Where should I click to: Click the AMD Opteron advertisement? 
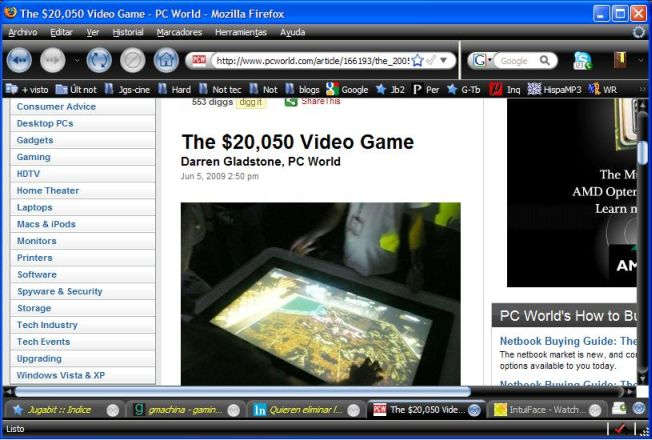571,193
